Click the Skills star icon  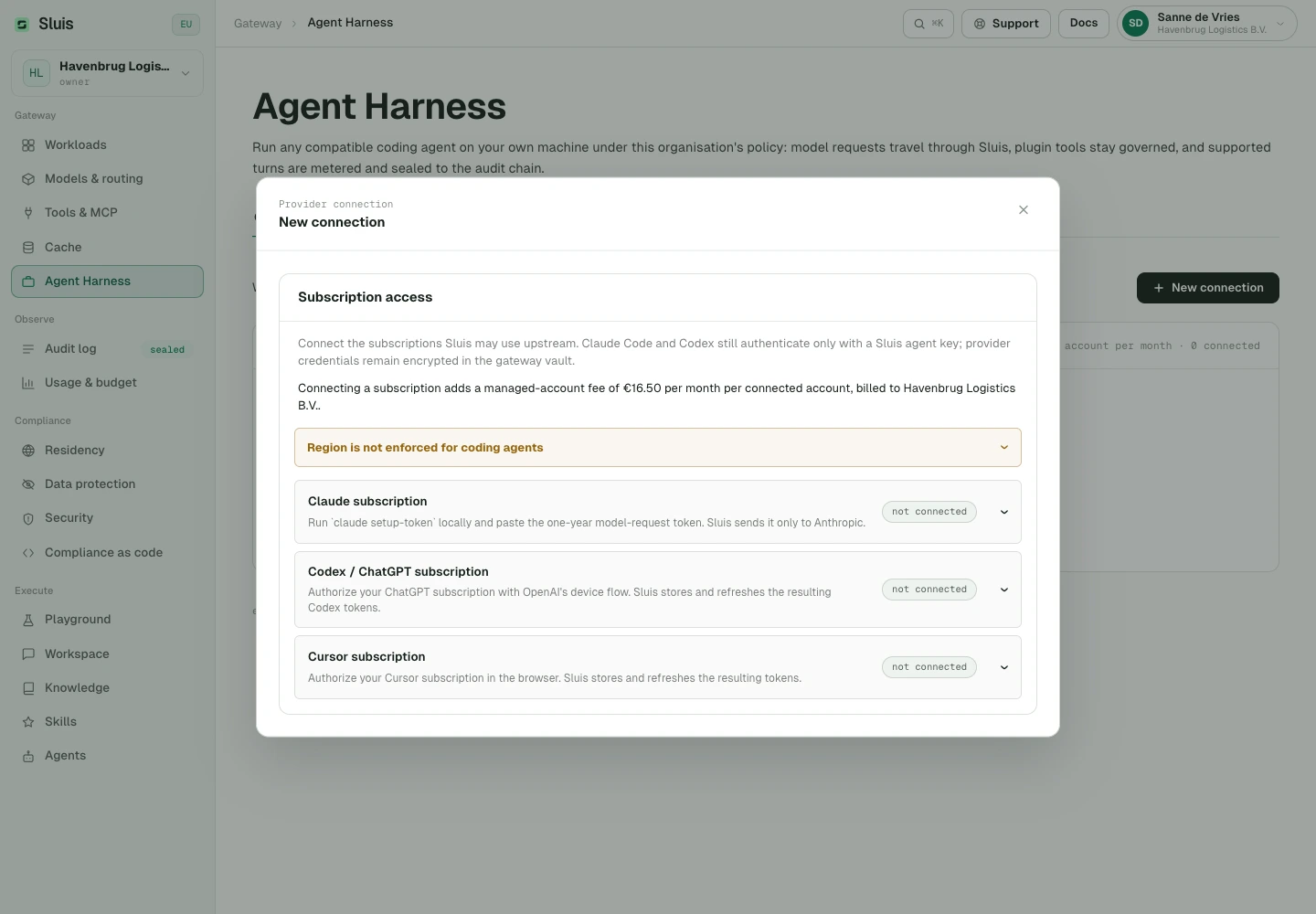(x=28, y=722)
